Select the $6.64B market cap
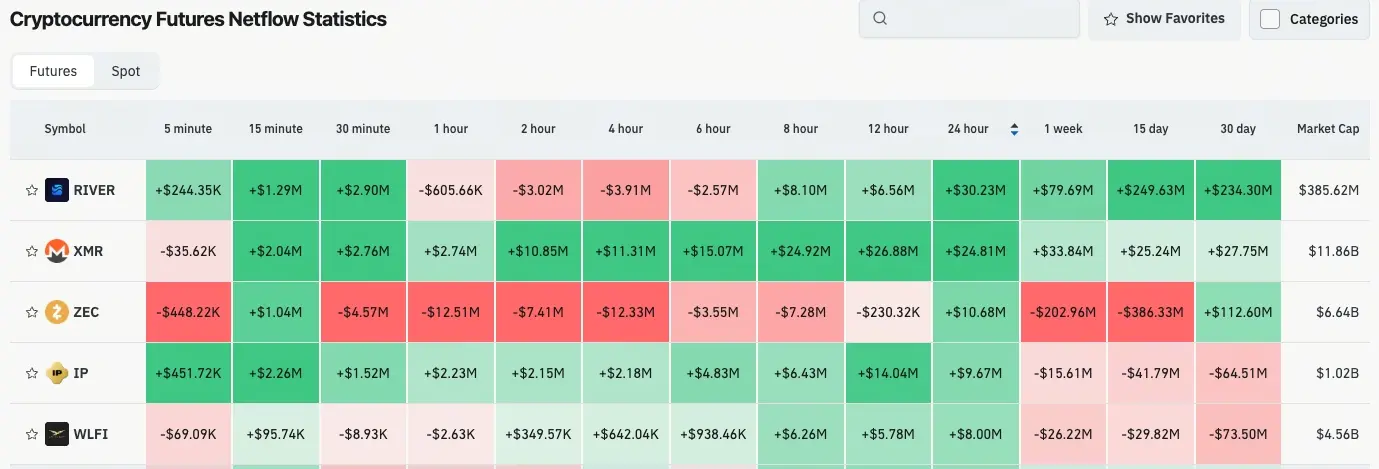Screen dimensions: 1379x469 tap(1337, 312)
